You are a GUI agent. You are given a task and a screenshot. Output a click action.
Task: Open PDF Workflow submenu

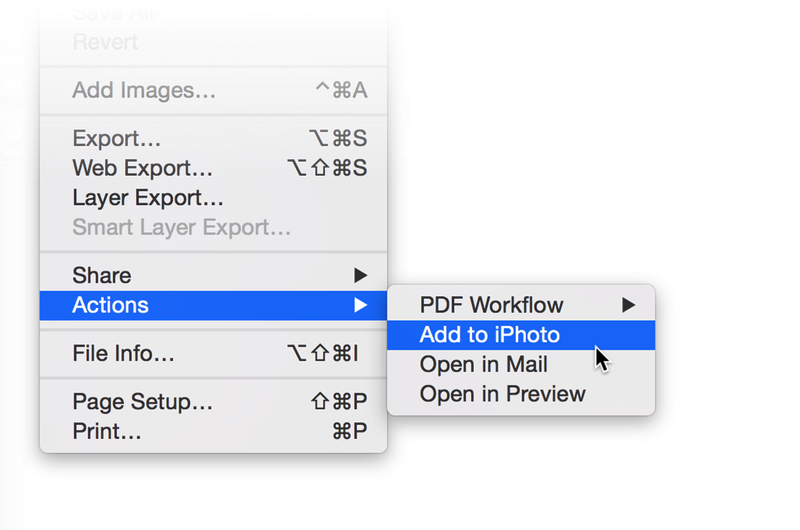click(491, 305)
